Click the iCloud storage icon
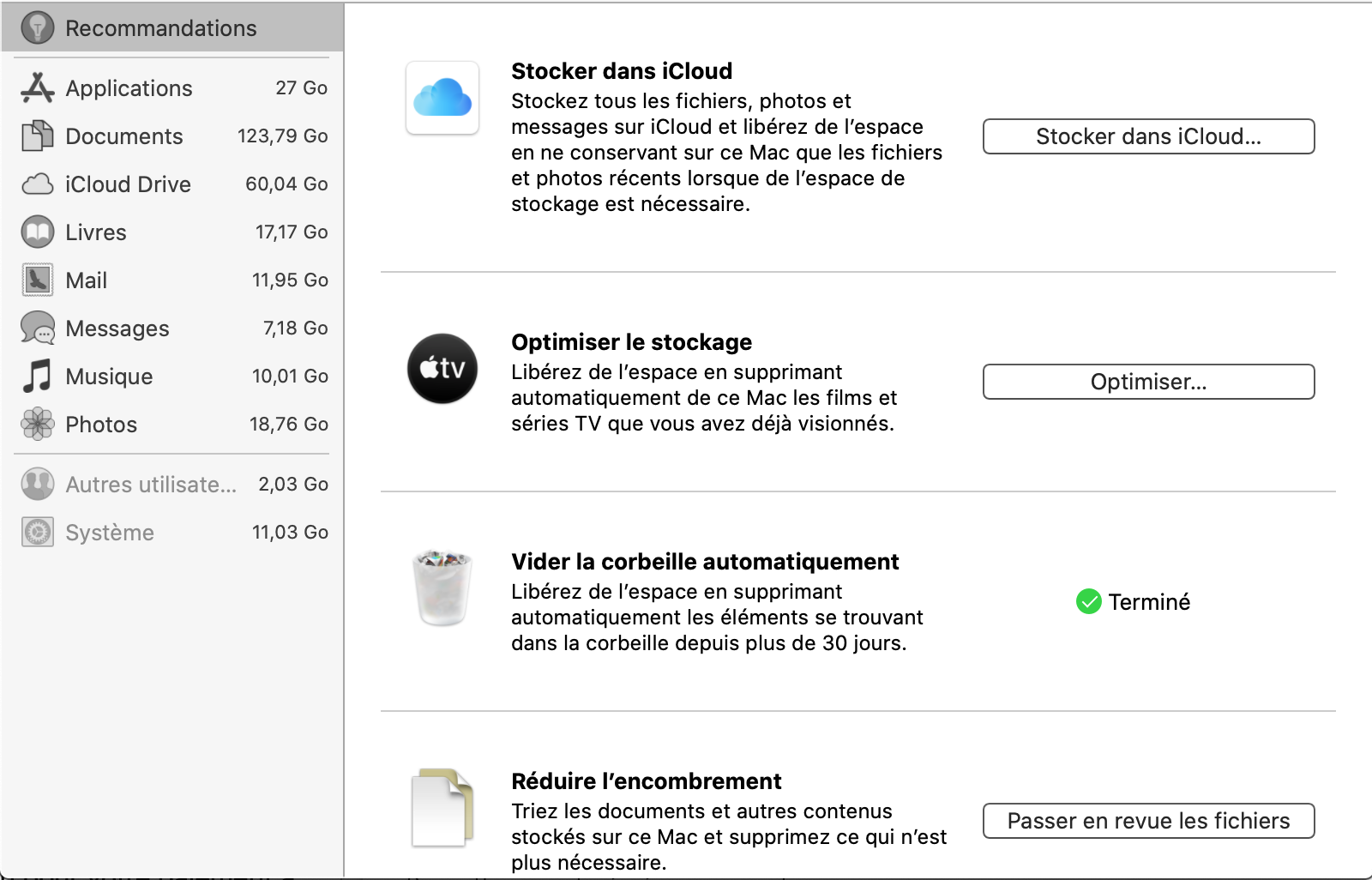This screenshot has height=880, width=1372. 442,98
